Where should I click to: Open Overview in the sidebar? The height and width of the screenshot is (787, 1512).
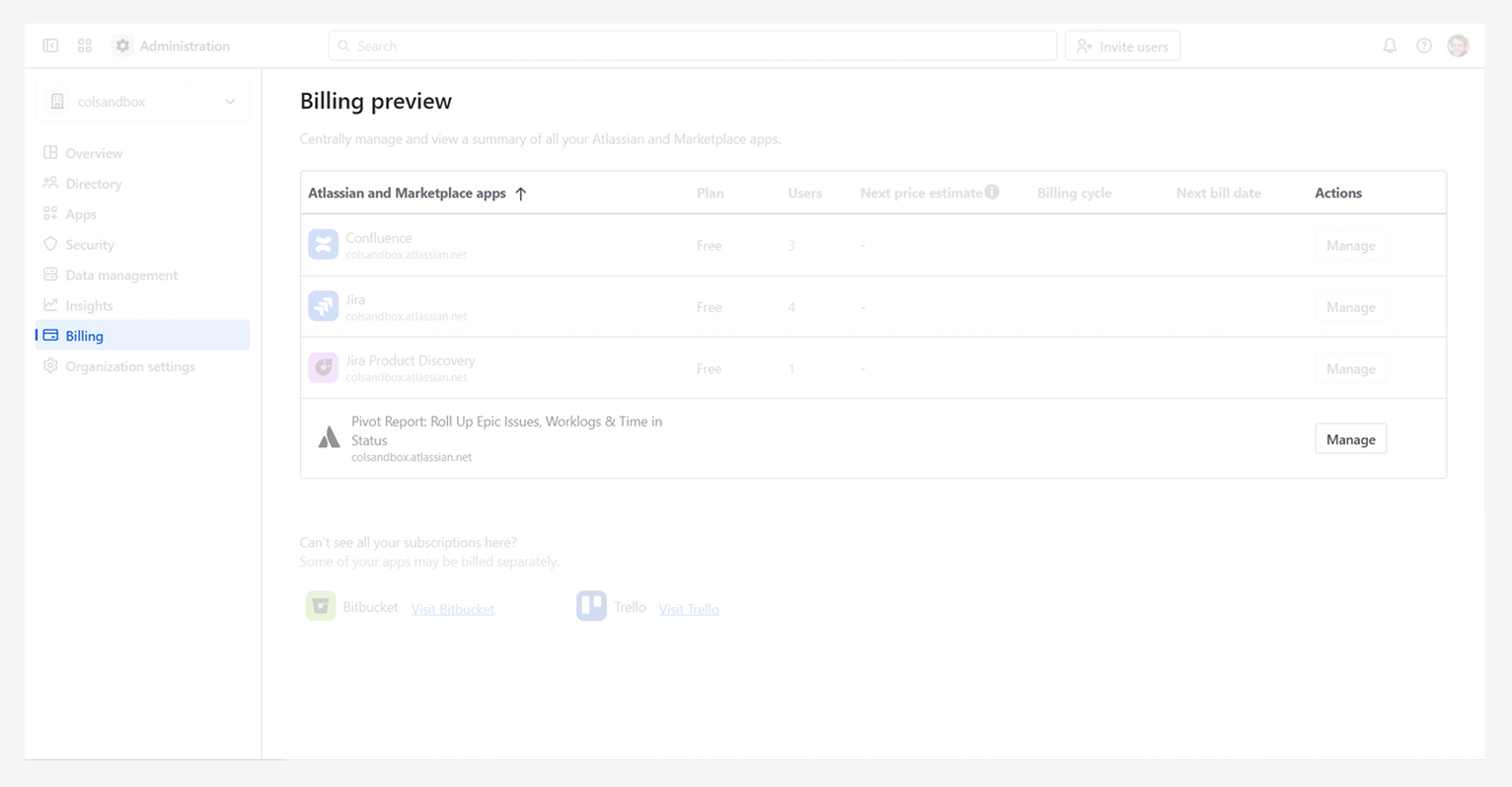coord(143,153)
